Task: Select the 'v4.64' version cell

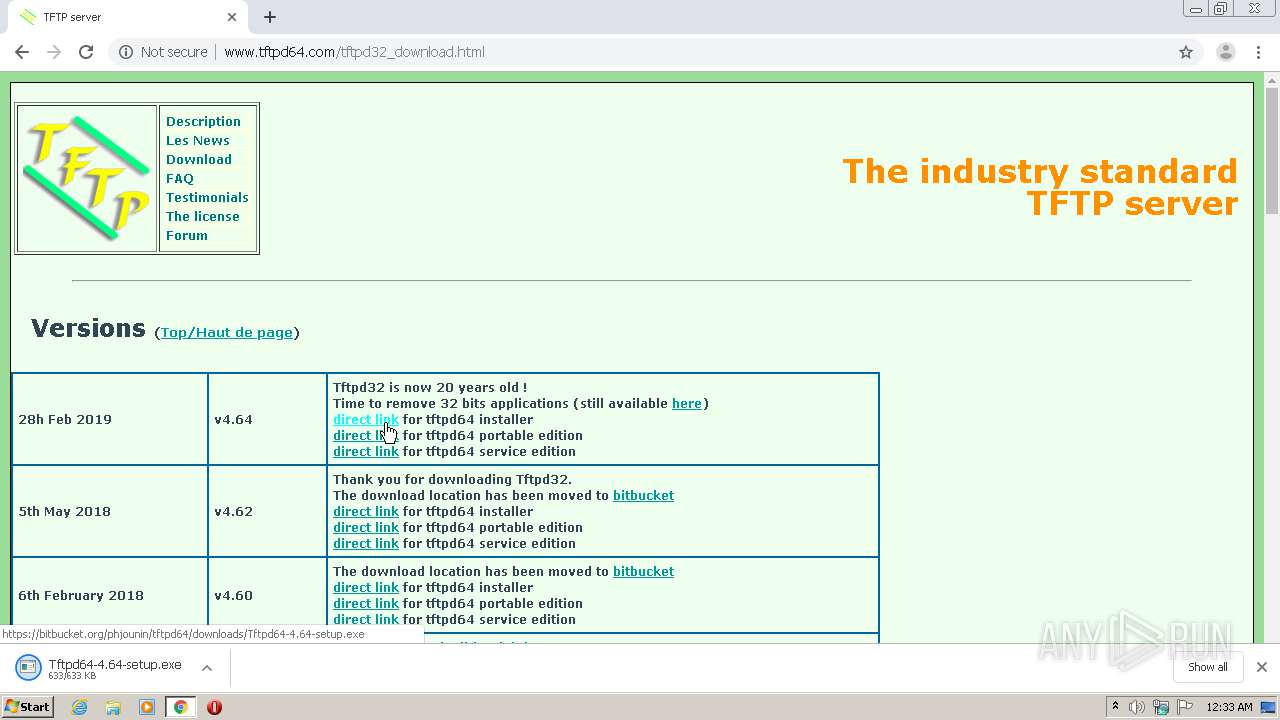Action: 267,419
